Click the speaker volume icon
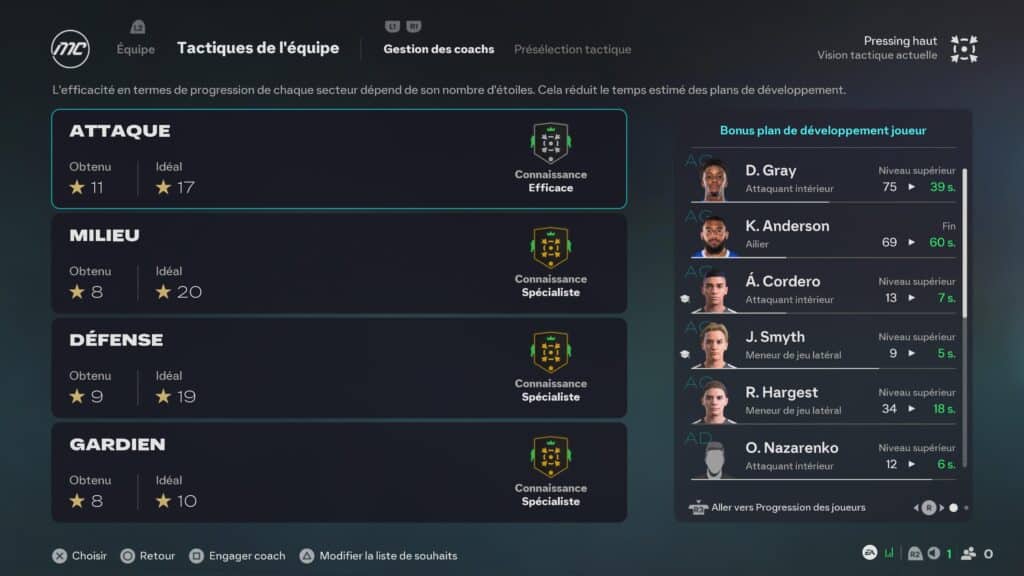Viewport: 1024px width, 576px height. coord(934,553)
